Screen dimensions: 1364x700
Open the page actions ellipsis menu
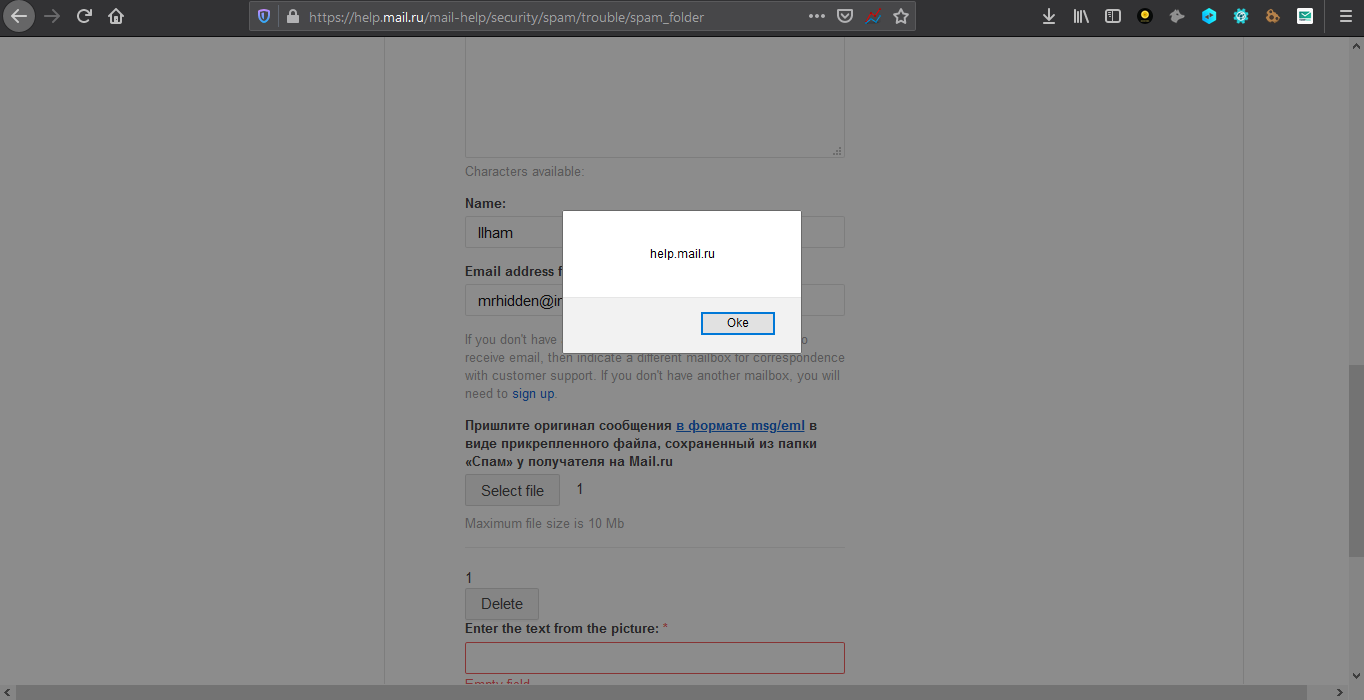(x=816, y=16)
